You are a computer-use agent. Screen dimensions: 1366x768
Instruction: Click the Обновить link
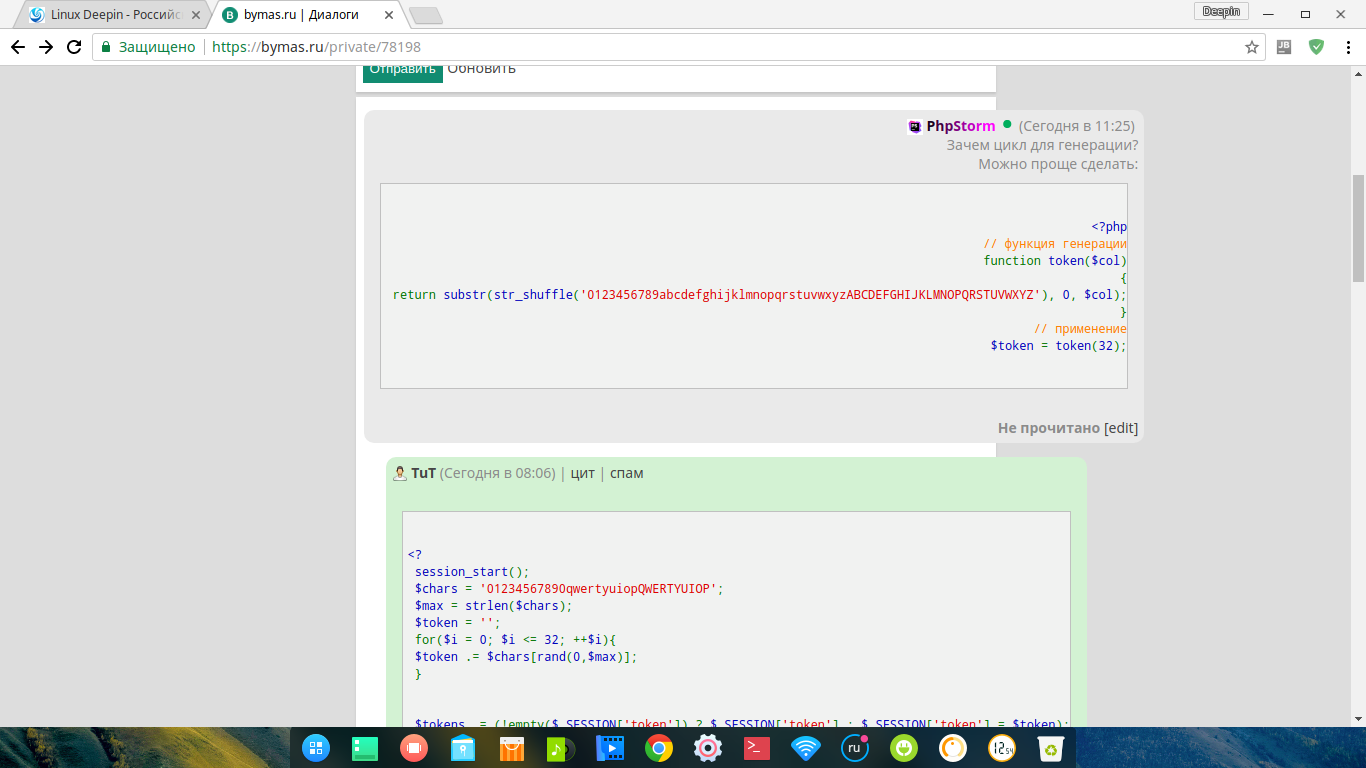coord(481,69)
